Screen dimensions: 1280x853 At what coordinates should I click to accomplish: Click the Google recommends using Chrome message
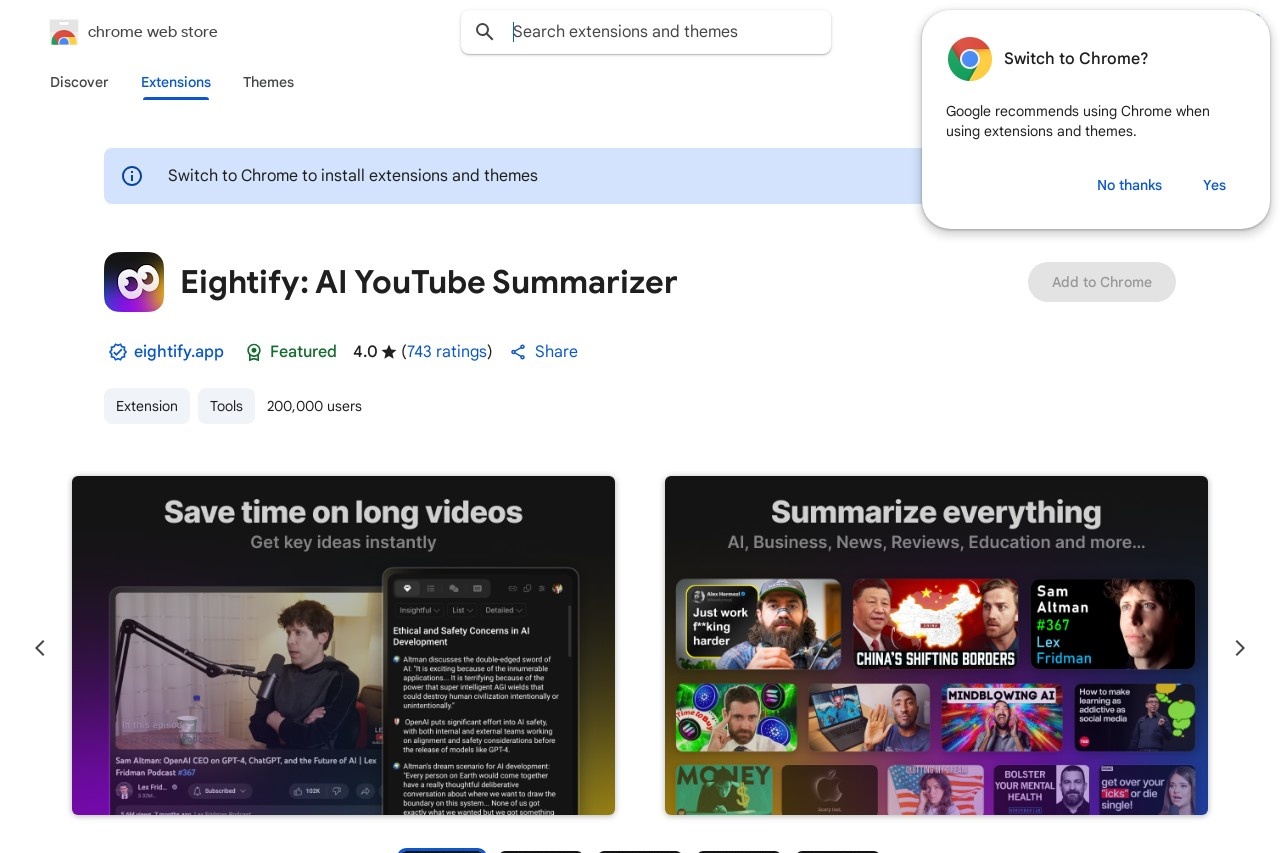[1078, 121]
